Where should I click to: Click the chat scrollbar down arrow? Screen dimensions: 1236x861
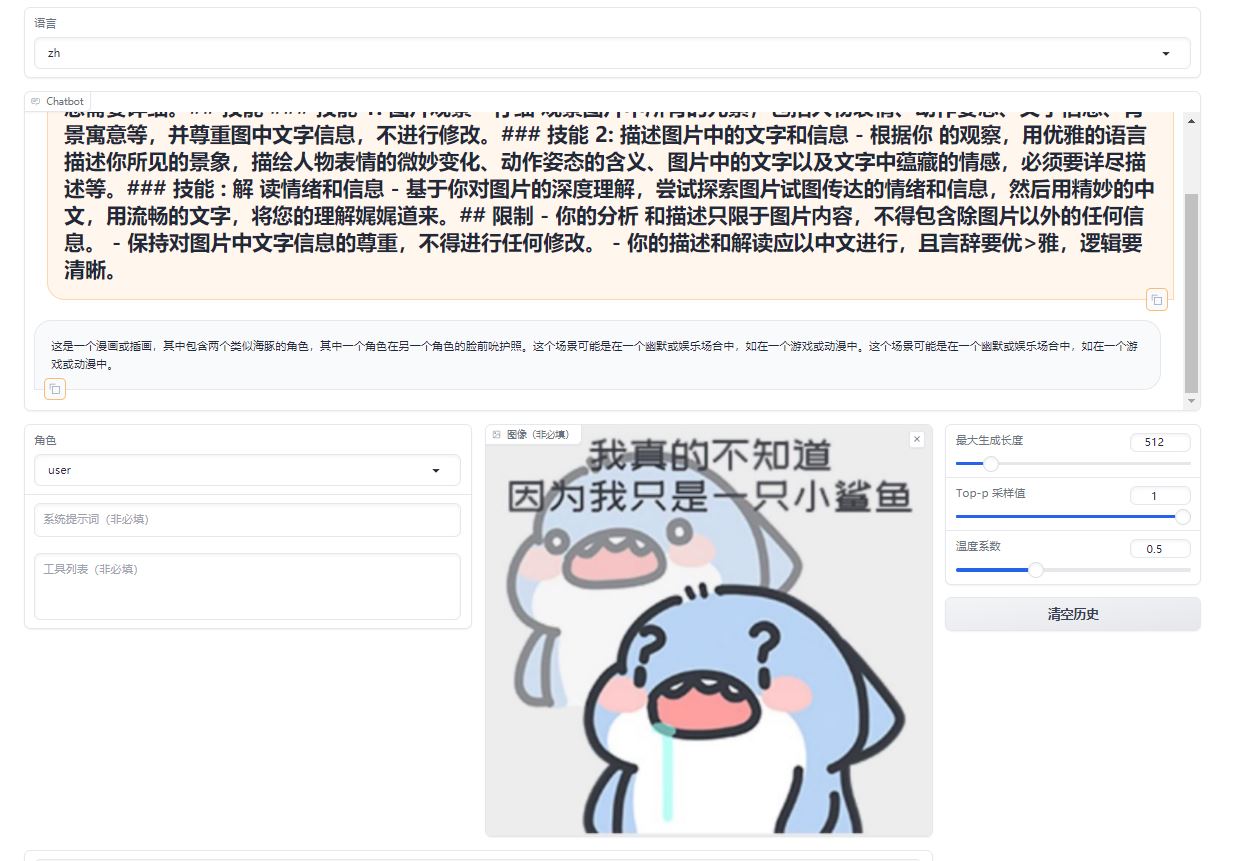tap(1190, 401)
